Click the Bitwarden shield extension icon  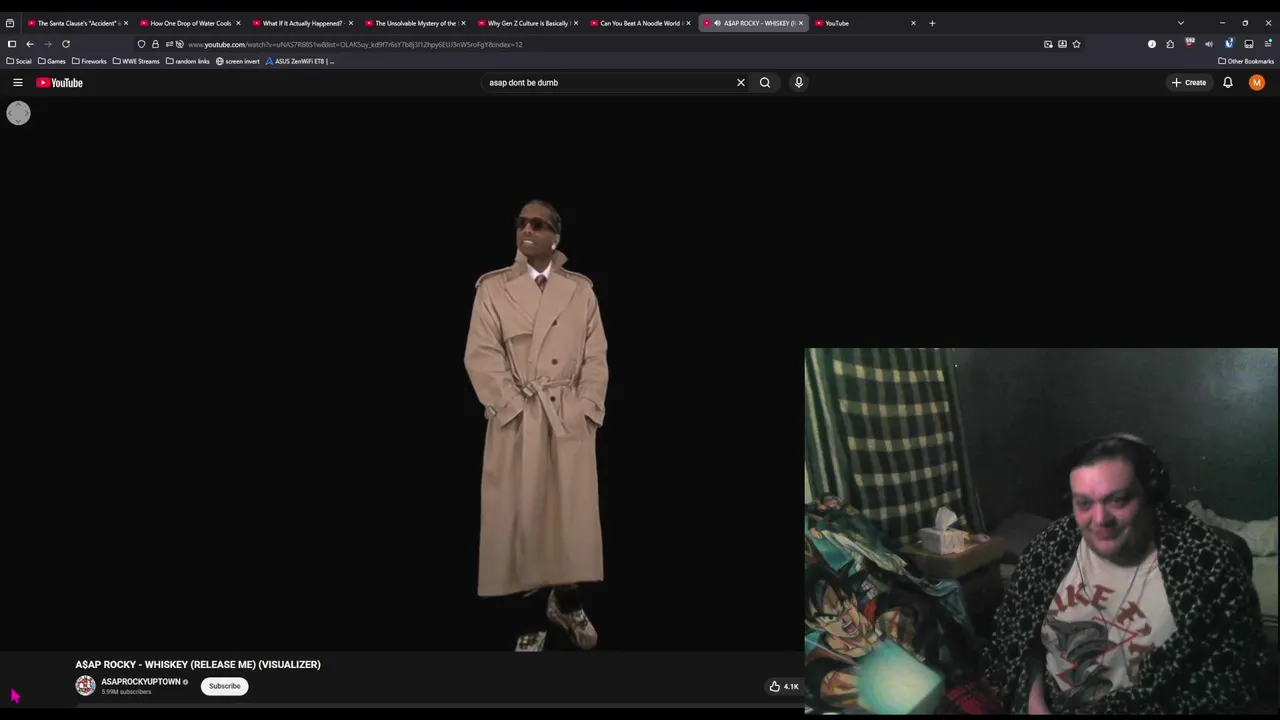pyautogui.click(x=1228, y=44)
